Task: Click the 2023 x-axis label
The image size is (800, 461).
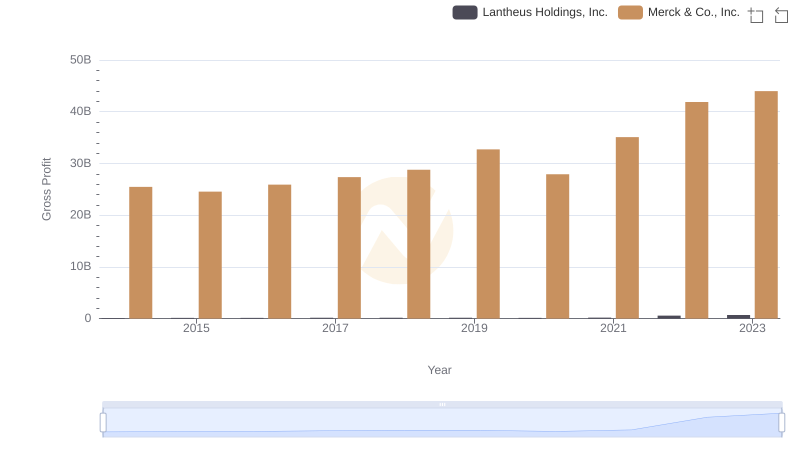Action: pyautogui.click(x=753, y=328)
